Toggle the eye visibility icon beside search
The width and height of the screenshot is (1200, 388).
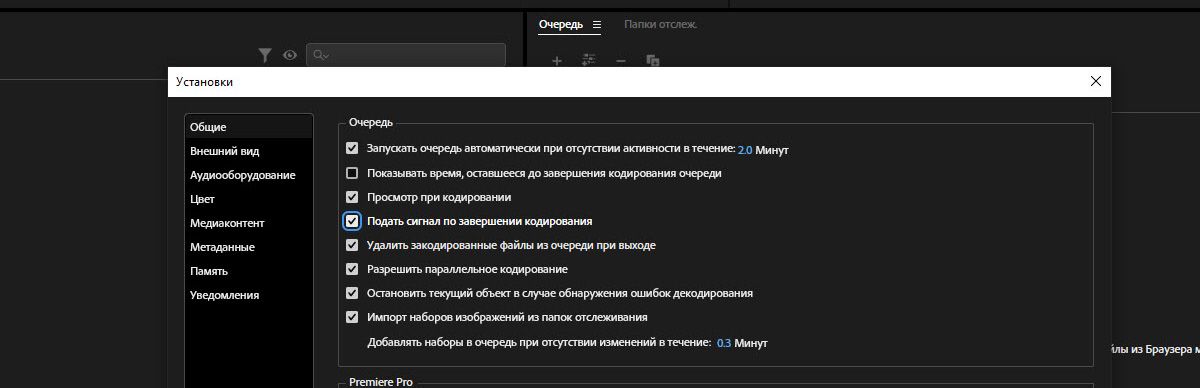(290, 55)
